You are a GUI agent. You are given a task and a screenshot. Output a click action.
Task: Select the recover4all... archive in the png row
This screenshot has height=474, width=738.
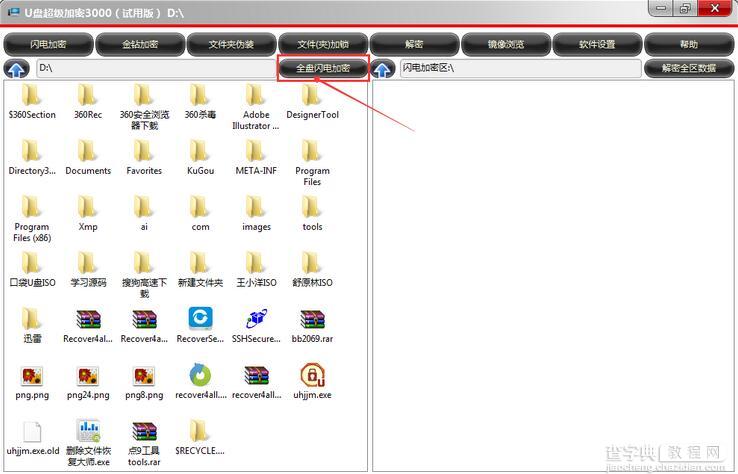tap(256, 382)
